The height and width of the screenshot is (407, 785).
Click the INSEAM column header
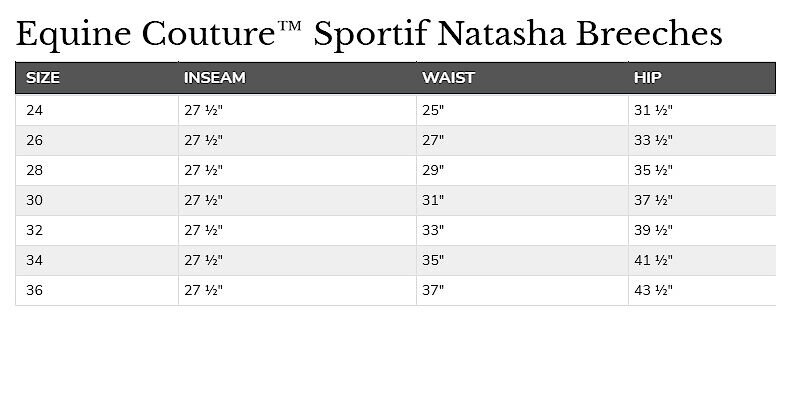tap(215, 77)
